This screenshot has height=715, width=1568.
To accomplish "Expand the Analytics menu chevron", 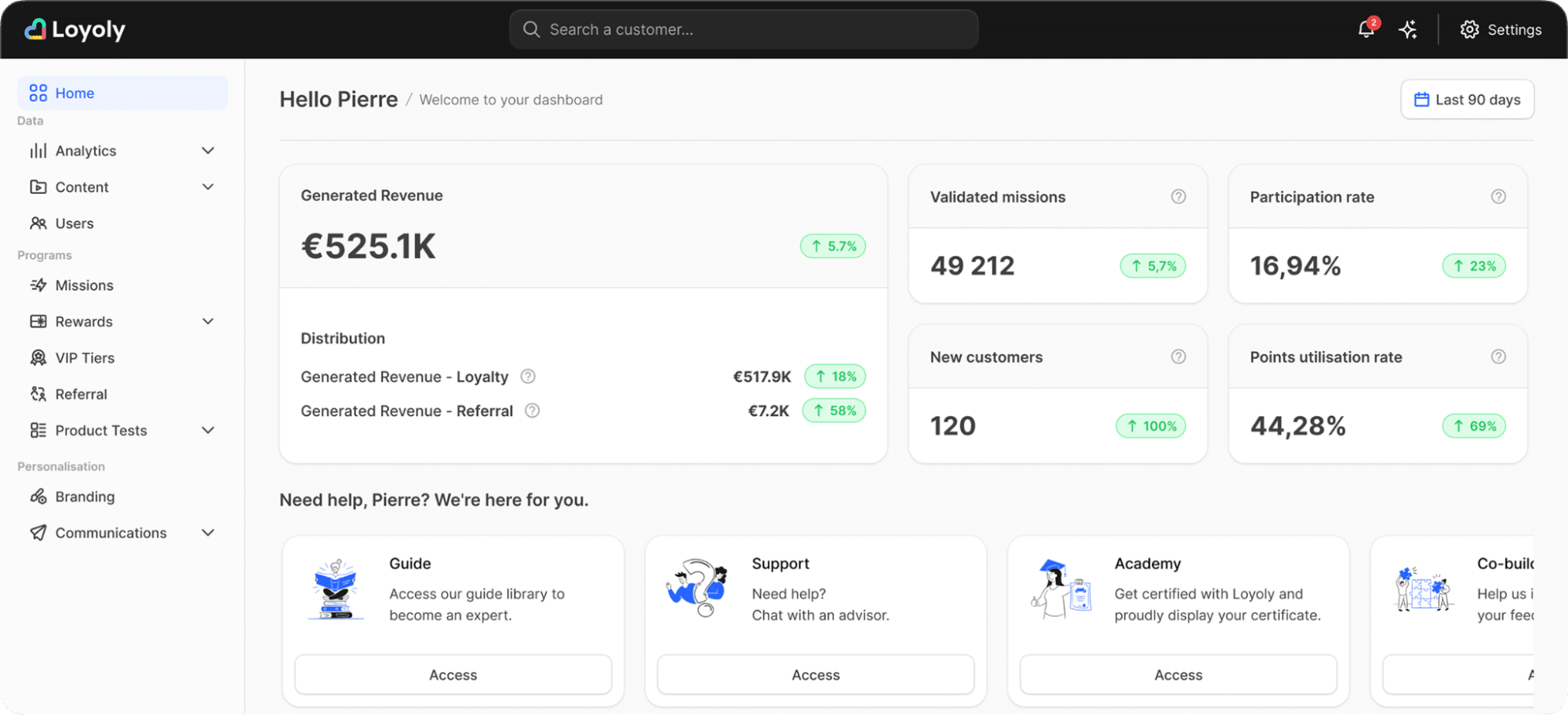I will pos(208,151).
